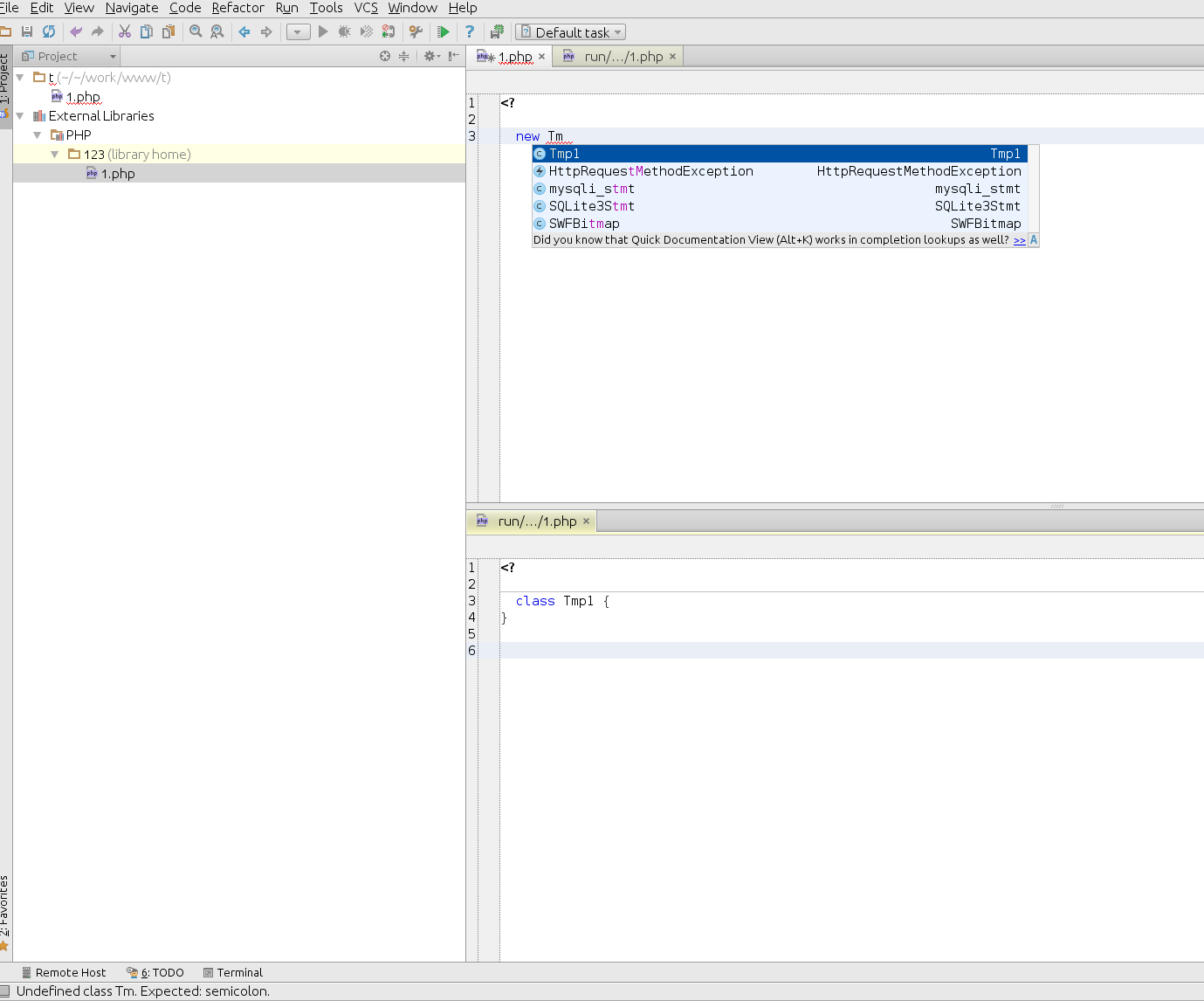Click the Help question mark icon
The width and height of the screenshot is (1204, 1001).
click(470, 32)
